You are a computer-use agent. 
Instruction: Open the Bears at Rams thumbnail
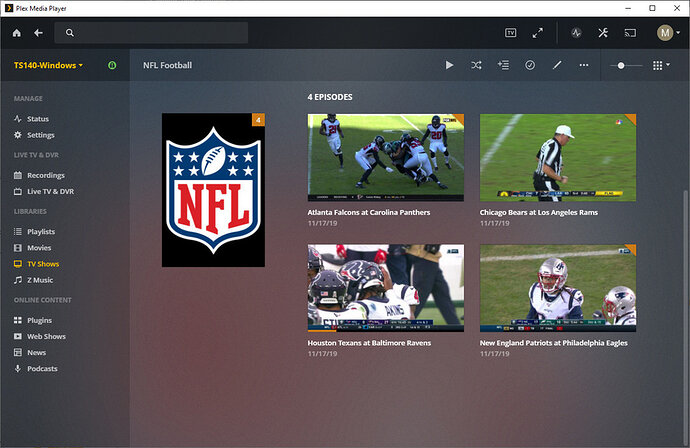[x=558, y=158]
